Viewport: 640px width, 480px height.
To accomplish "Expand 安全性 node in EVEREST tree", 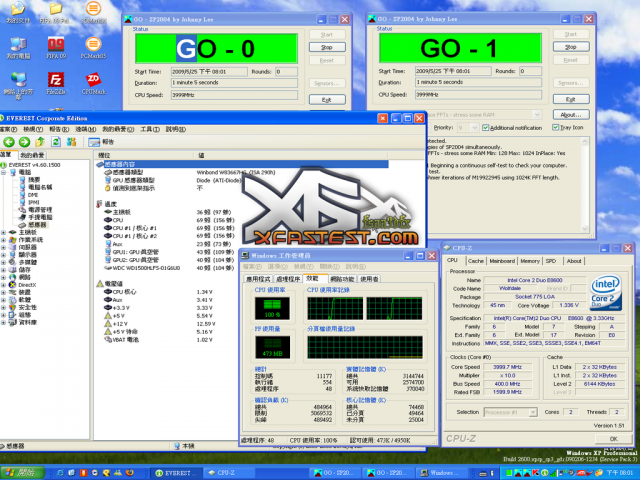I will click(x=4, y=307).
